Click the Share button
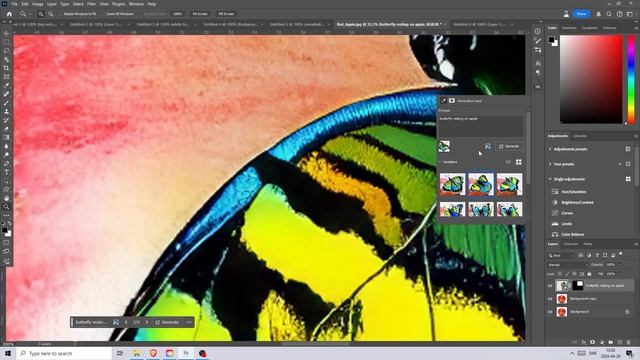The height and width of the screenshot is (360, 640). tap(581, 14)
